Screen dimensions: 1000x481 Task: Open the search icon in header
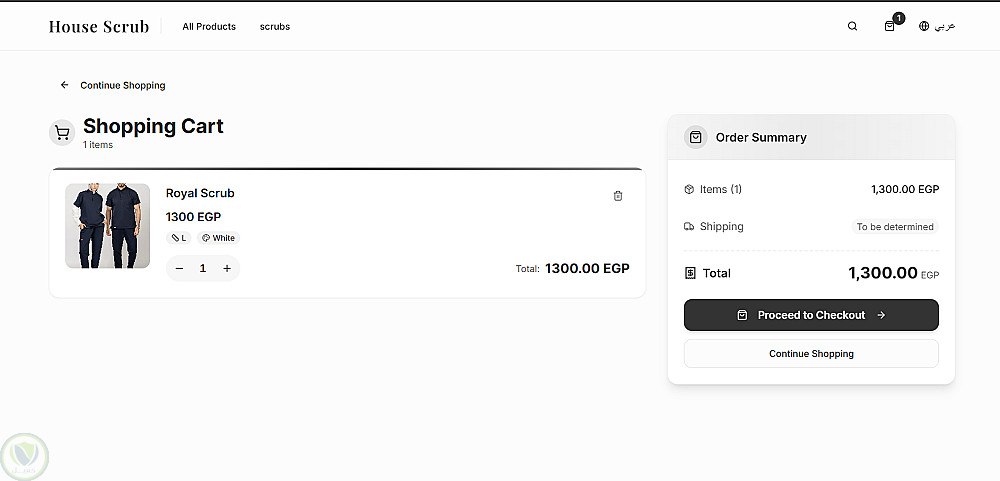point(852,27)
